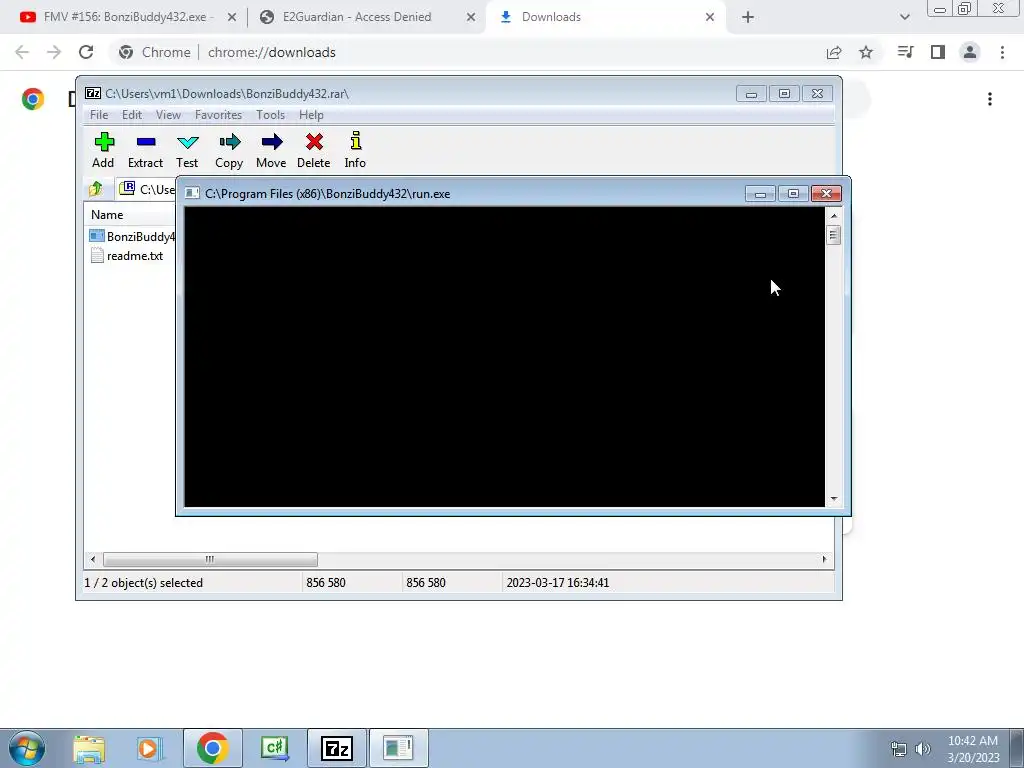Click the network tray icon
The image size is (1024, 768).
(899, 749)
